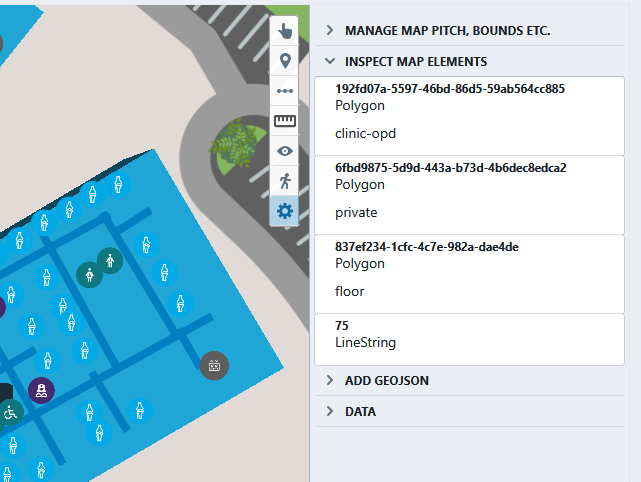The height and width of the screenshot is (482, 641).
Task: Click the gray reception desk marker on map
Action: [x=214, y=365]
